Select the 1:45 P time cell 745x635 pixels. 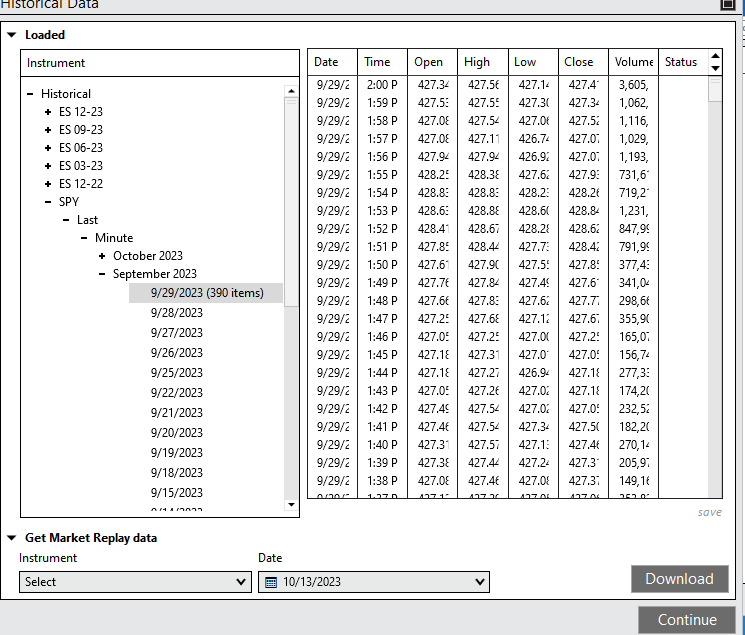tap(382, 355)
